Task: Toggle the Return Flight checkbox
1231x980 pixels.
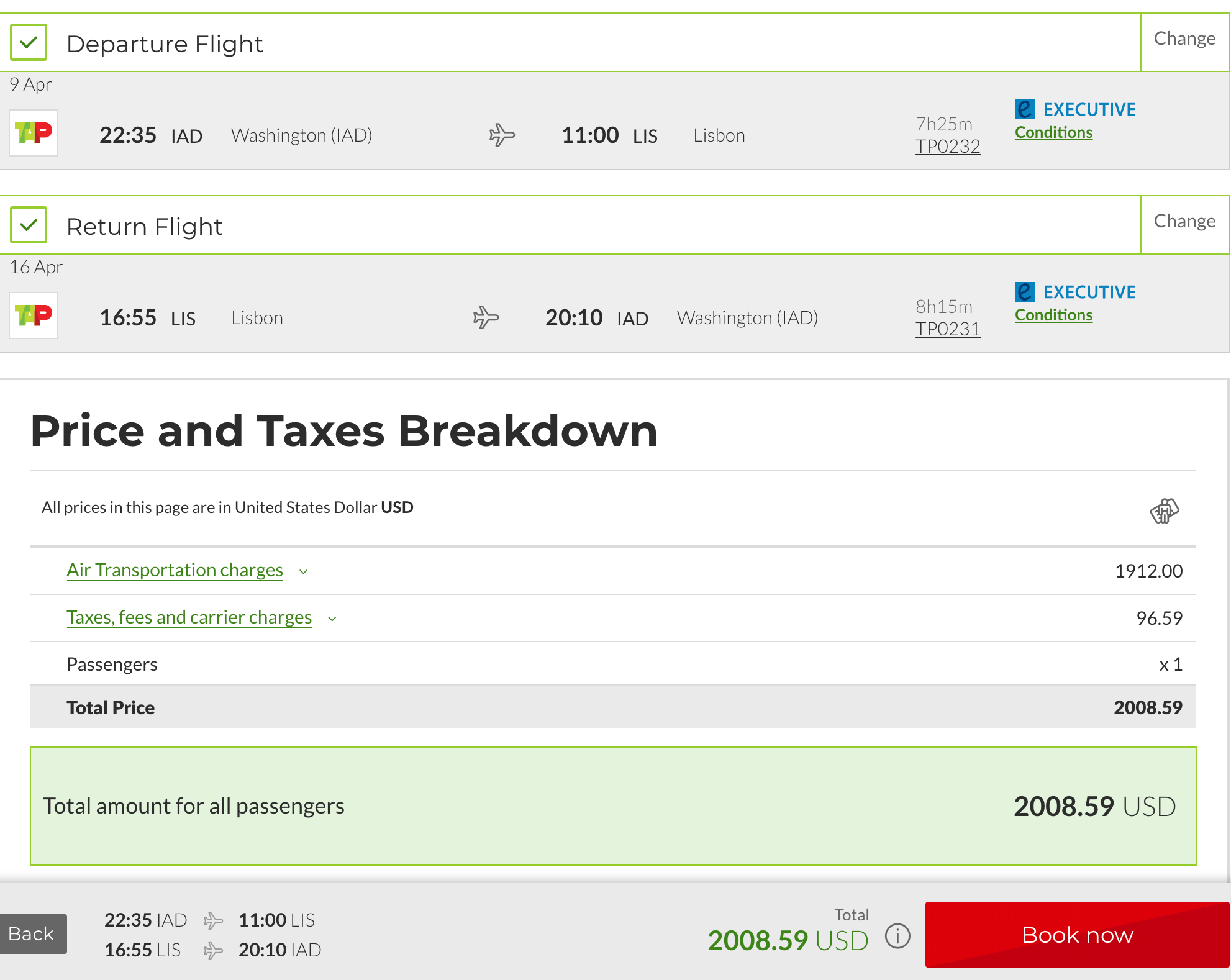Action: pyautogui.click(x=29, y=225)
